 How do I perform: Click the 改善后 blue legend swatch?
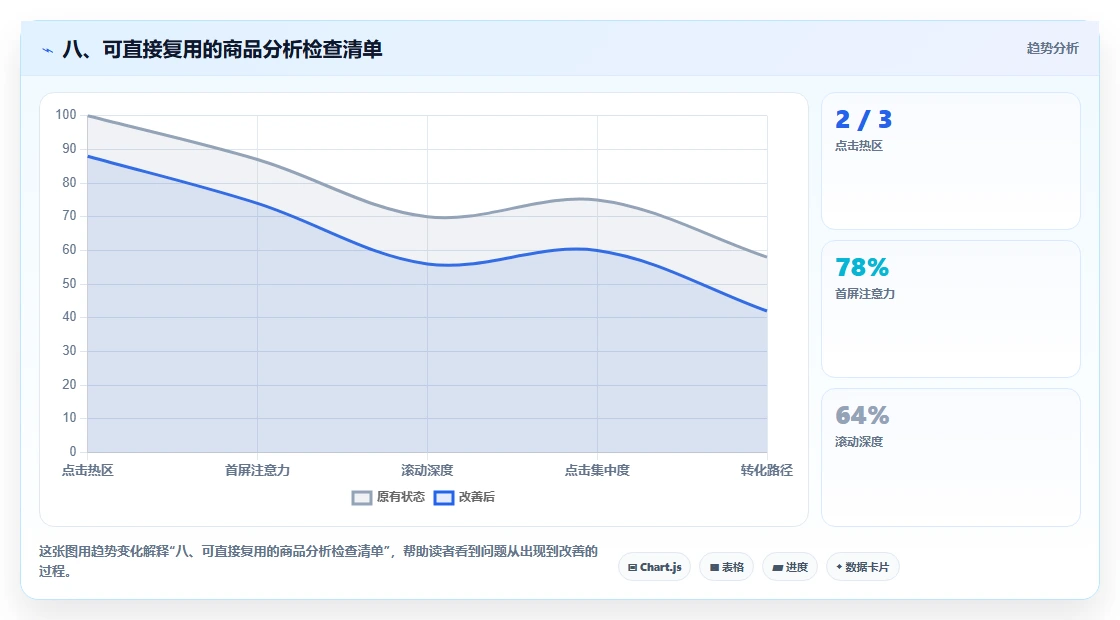click(444, 498)
